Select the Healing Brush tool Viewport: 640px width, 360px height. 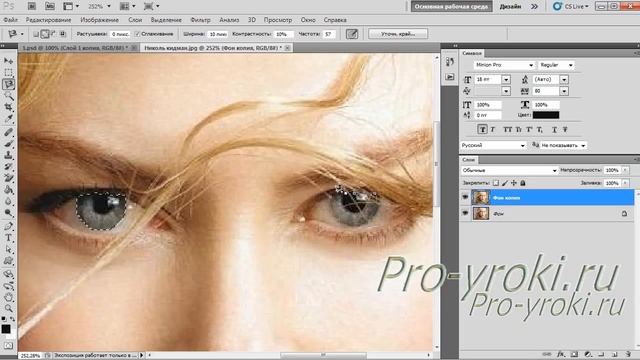8,132
